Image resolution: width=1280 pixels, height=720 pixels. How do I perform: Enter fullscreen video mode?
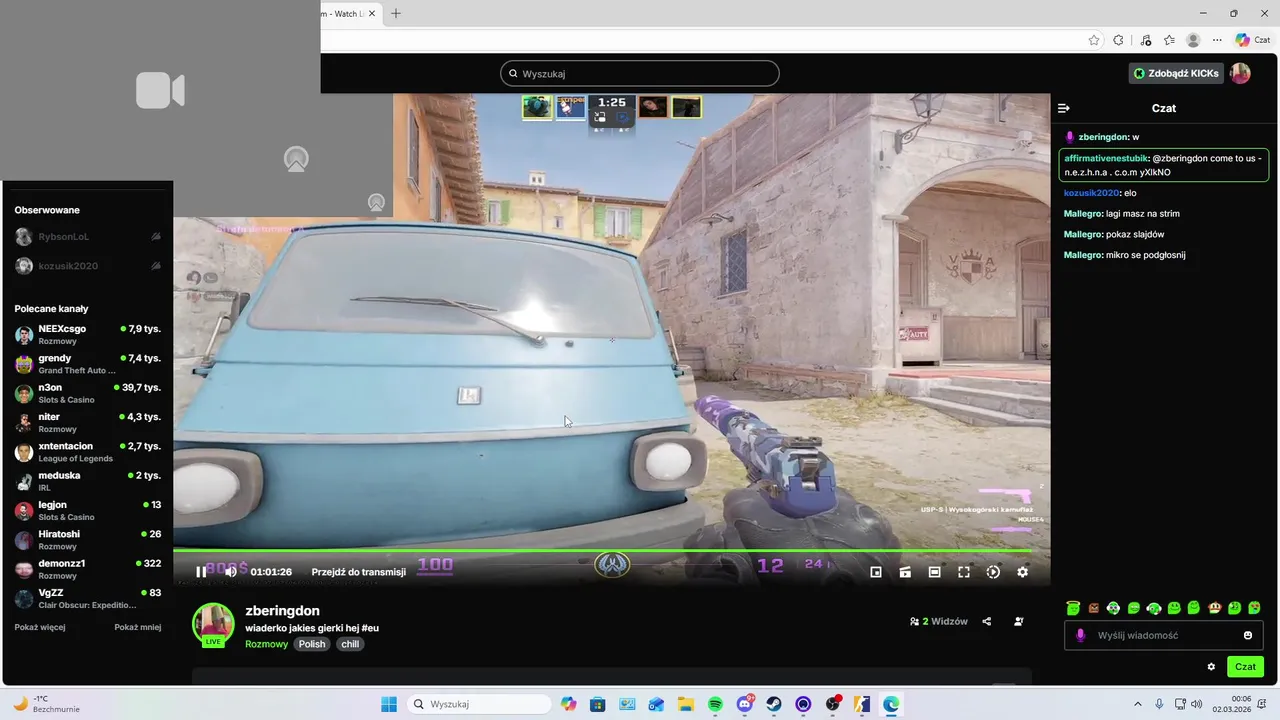pos(964,572)
